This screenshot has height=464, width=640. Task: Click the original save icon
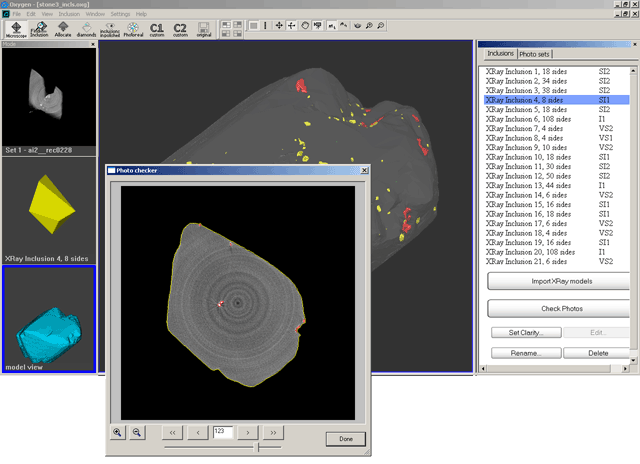(x=204, y=28)
